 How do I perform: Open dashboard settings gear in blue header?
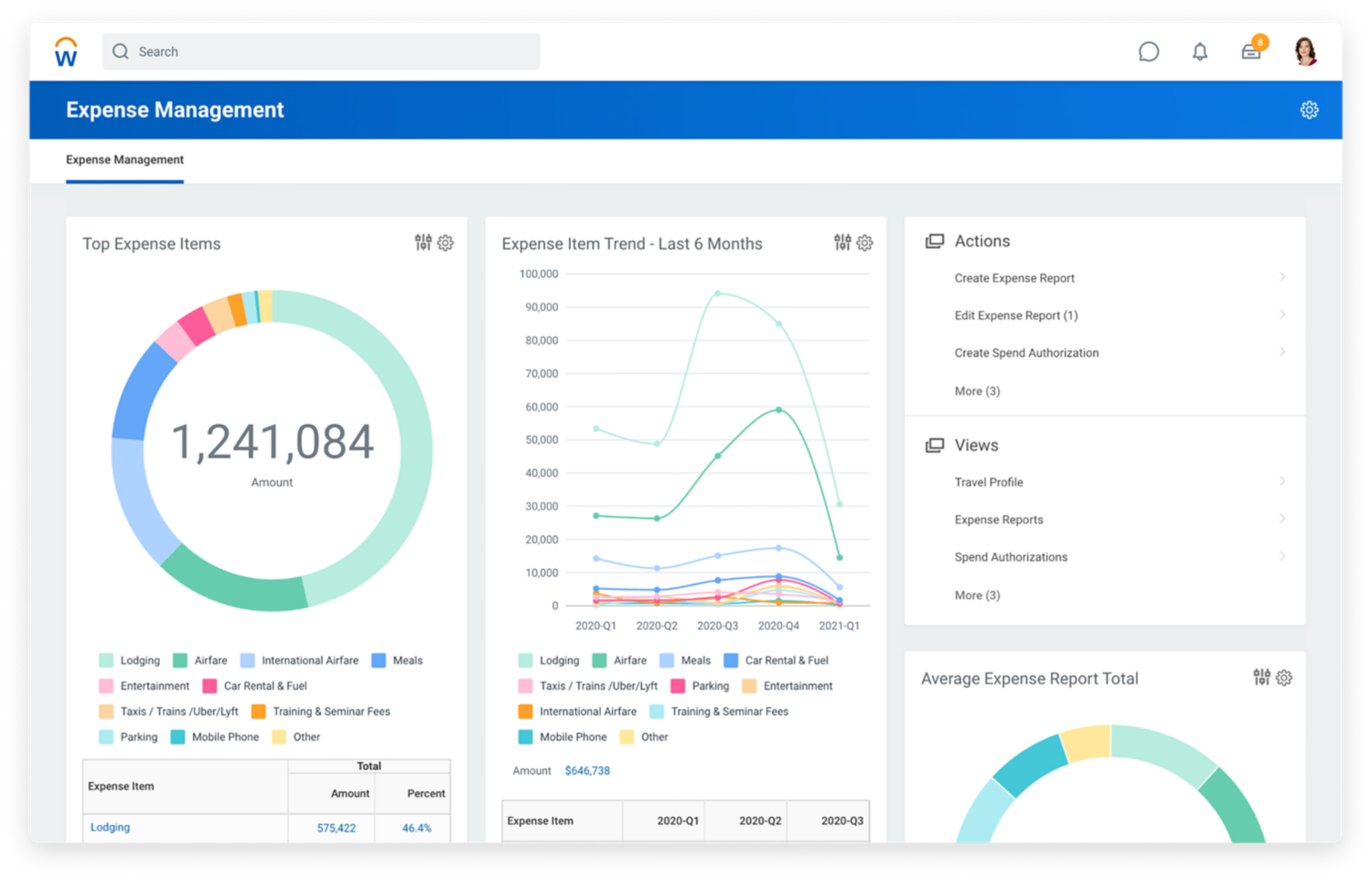tap(1309, 110)
